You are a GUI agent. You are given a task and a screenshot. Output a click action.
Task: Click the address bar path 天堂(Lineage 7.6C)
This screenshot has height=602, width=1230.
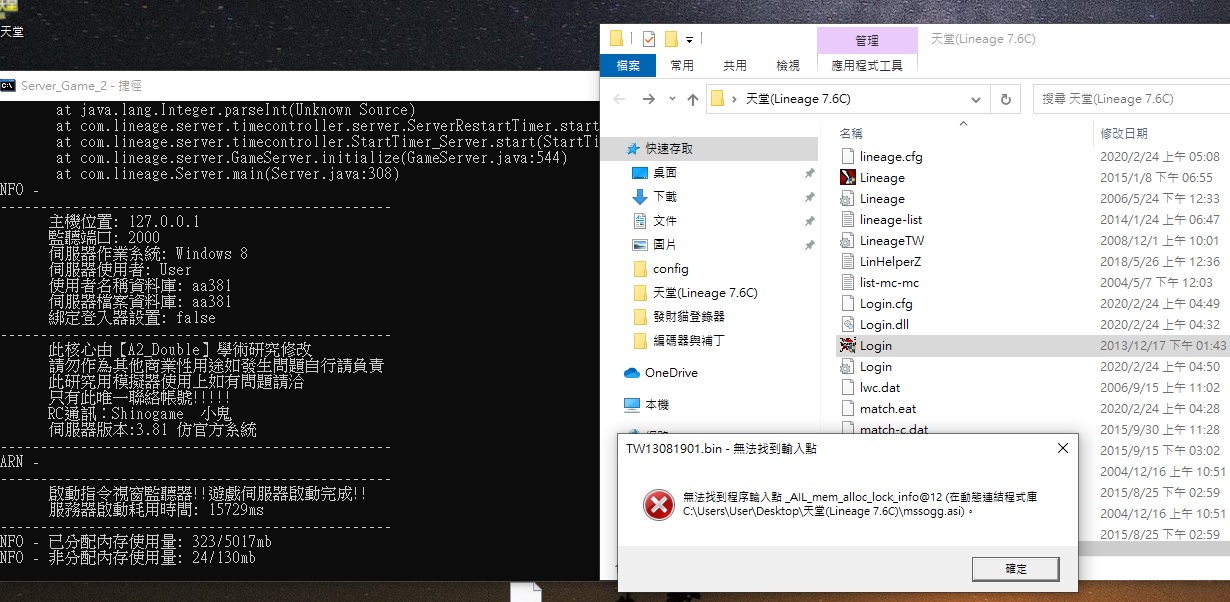coord(798,99)
